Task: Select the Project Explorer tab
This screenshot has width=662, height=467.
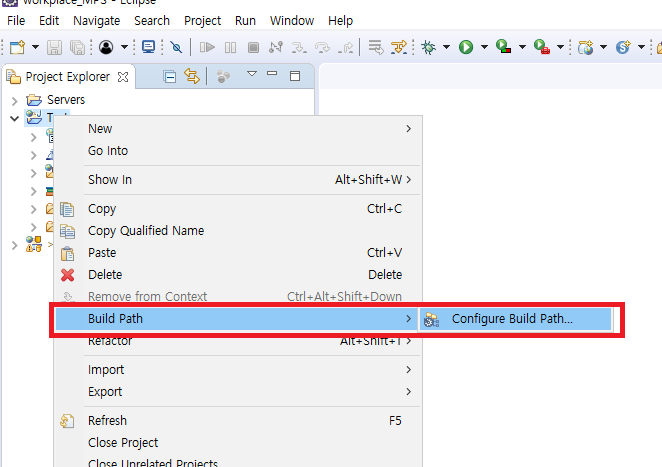Action: click(x=68, y=77)
